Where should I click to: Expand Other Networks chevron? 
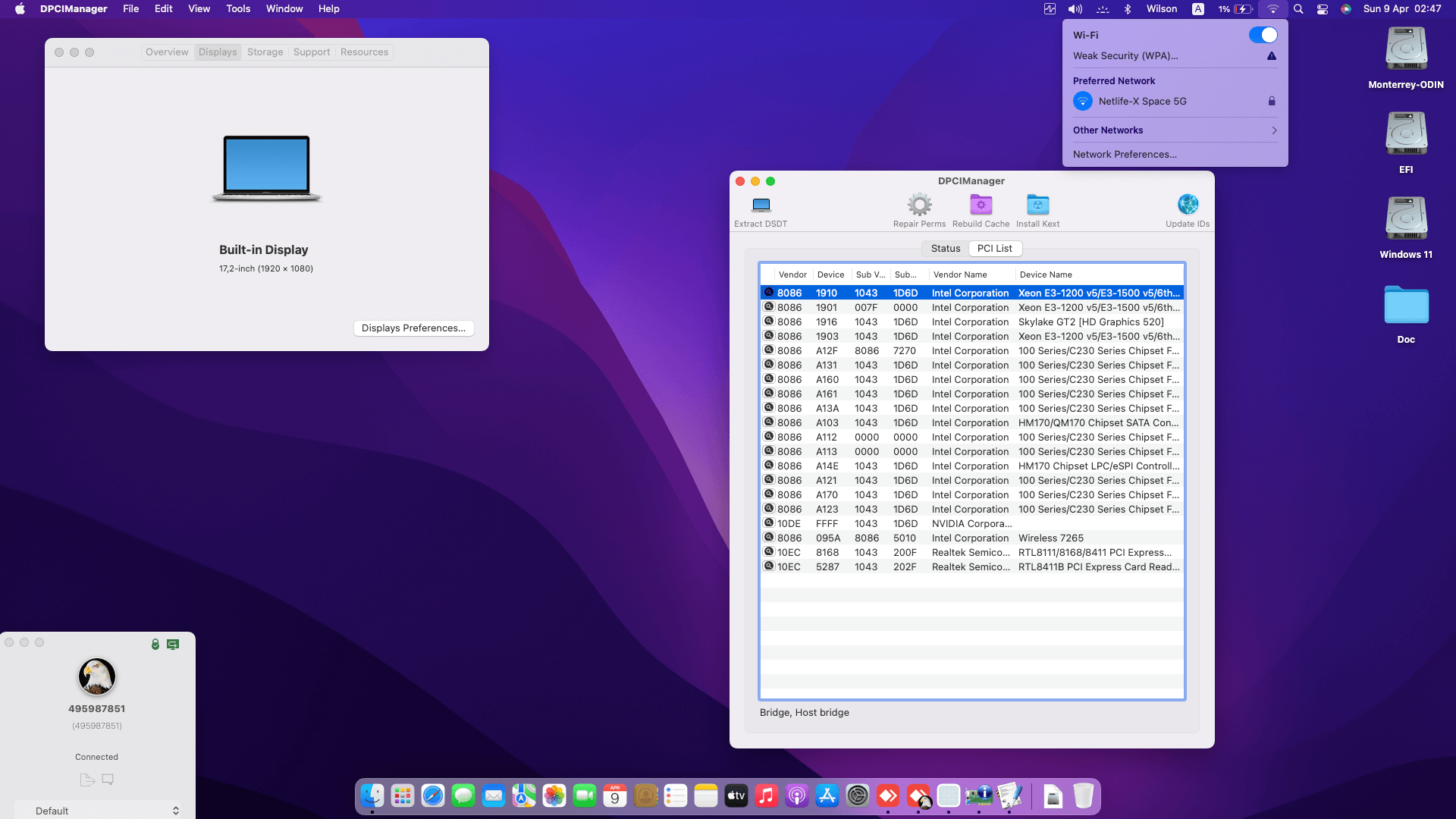pos(1274,130)
